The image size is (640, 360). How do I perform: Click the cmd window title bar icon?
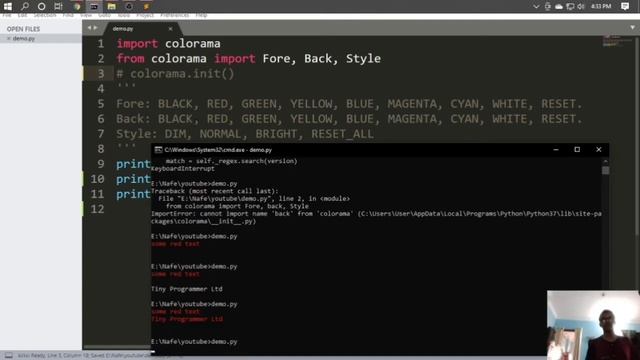tap(158, 150)
